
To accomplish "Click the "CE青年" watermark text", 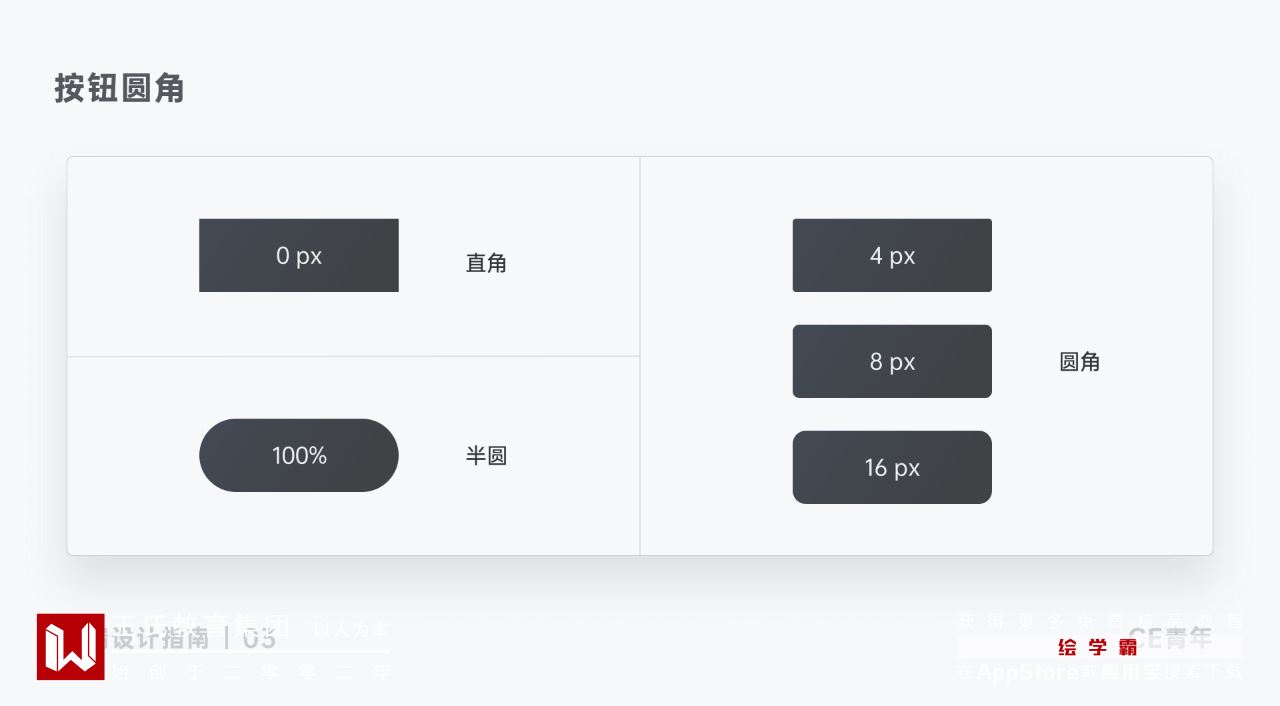I will 1170,637.
